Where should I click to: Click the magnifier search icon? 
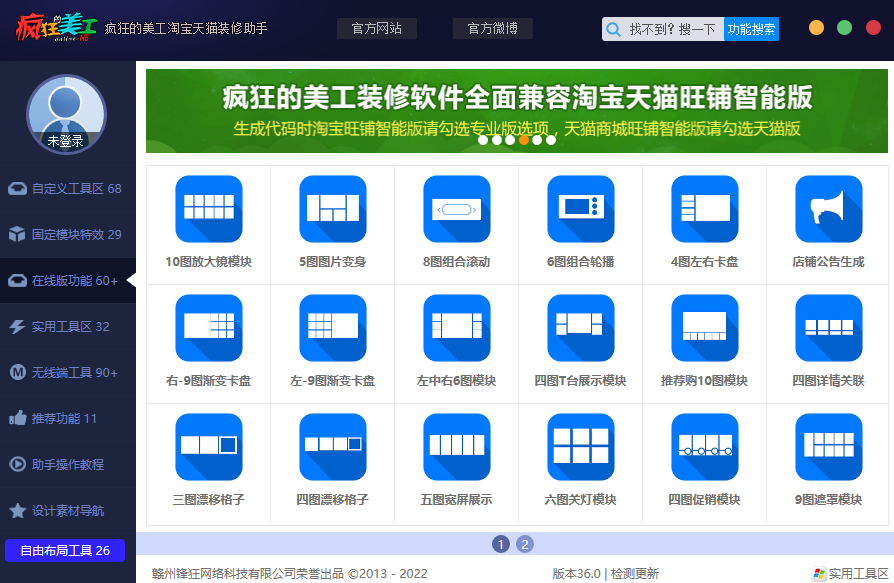point(613,29)
